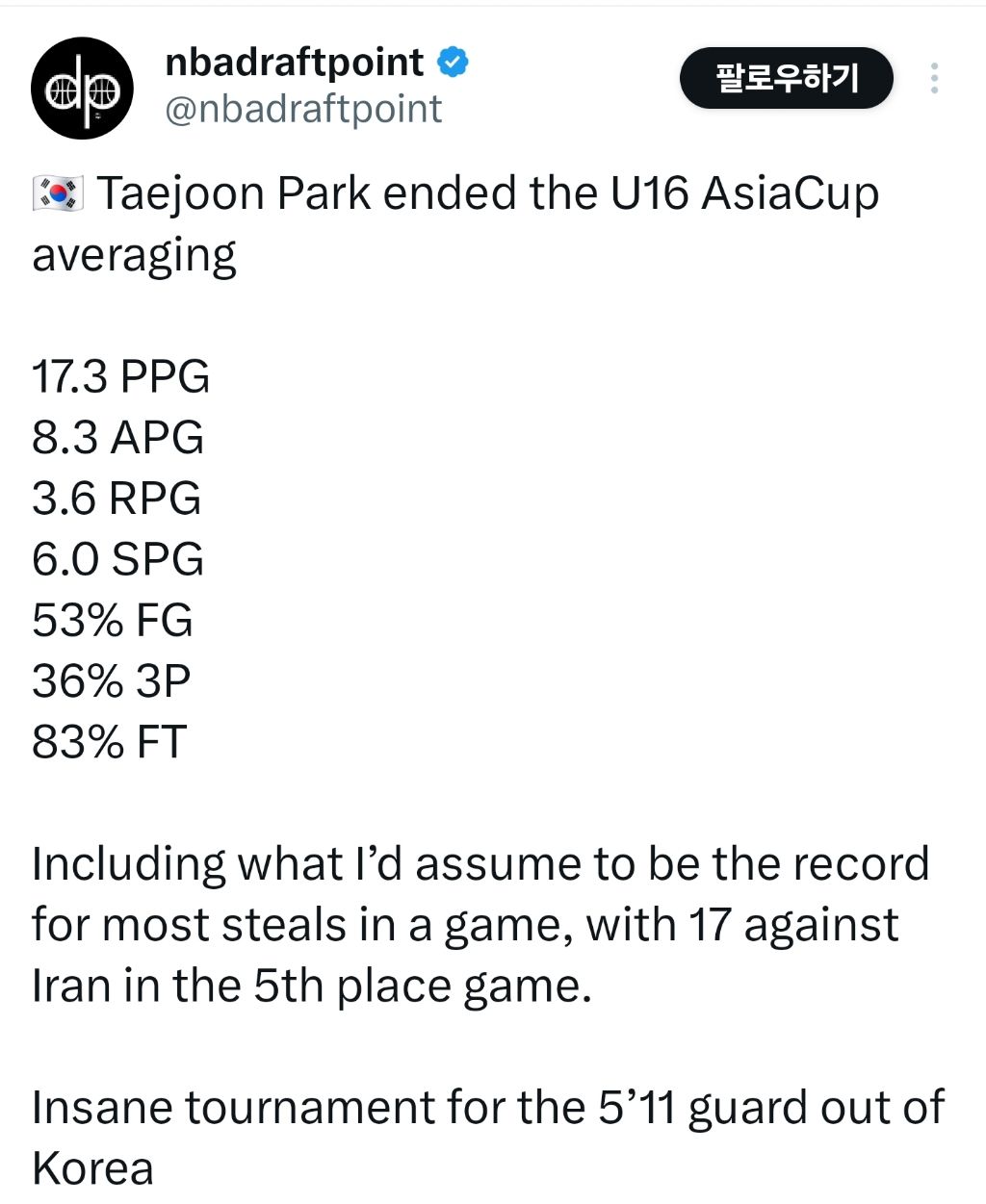Click the line starting with Including
Screen dimensions: 986x1204
click(480, 864)
